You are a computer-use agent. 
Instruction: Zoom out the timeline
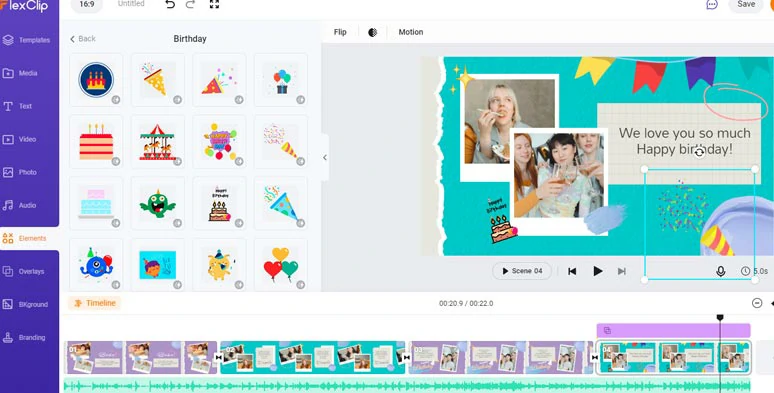coord(757,303)
